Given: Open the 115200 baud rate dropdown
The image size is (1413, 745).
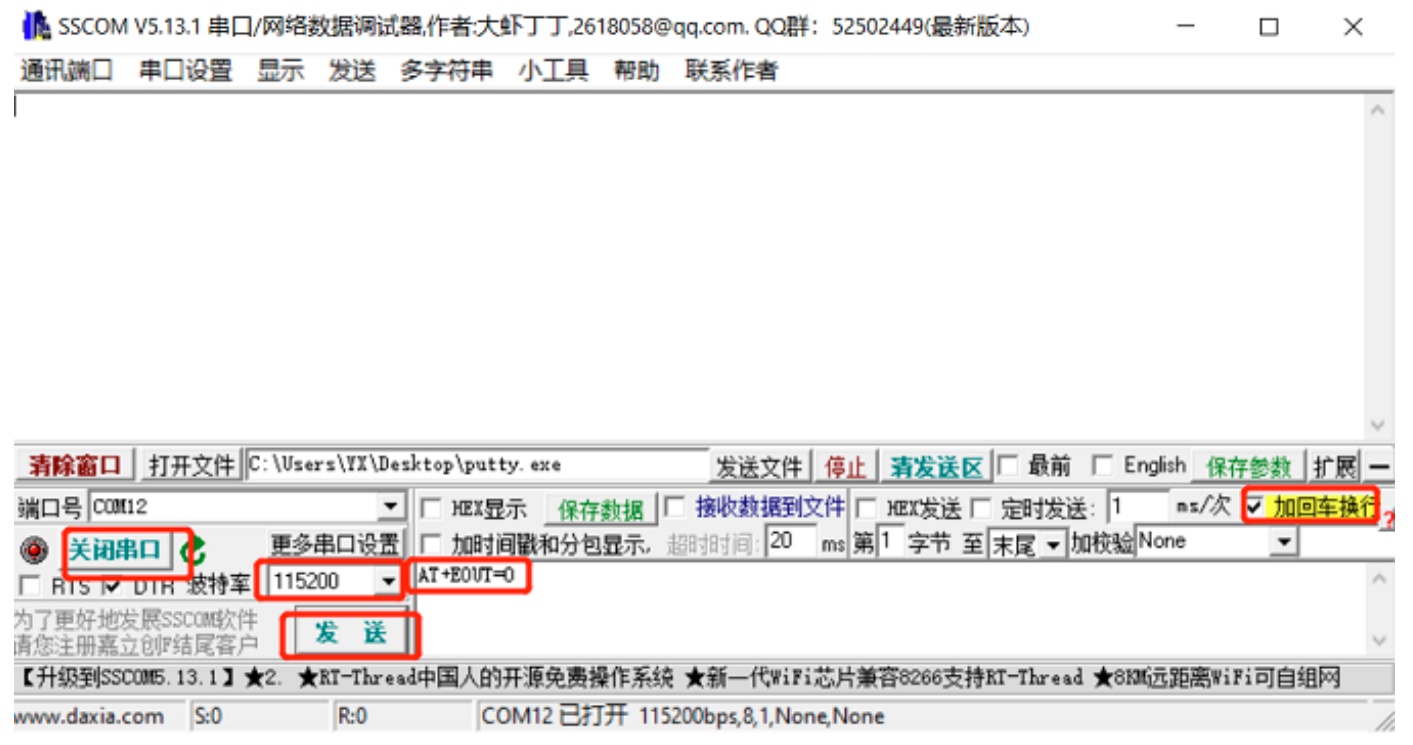Looking at the screenshot, I should coord(389,582).
